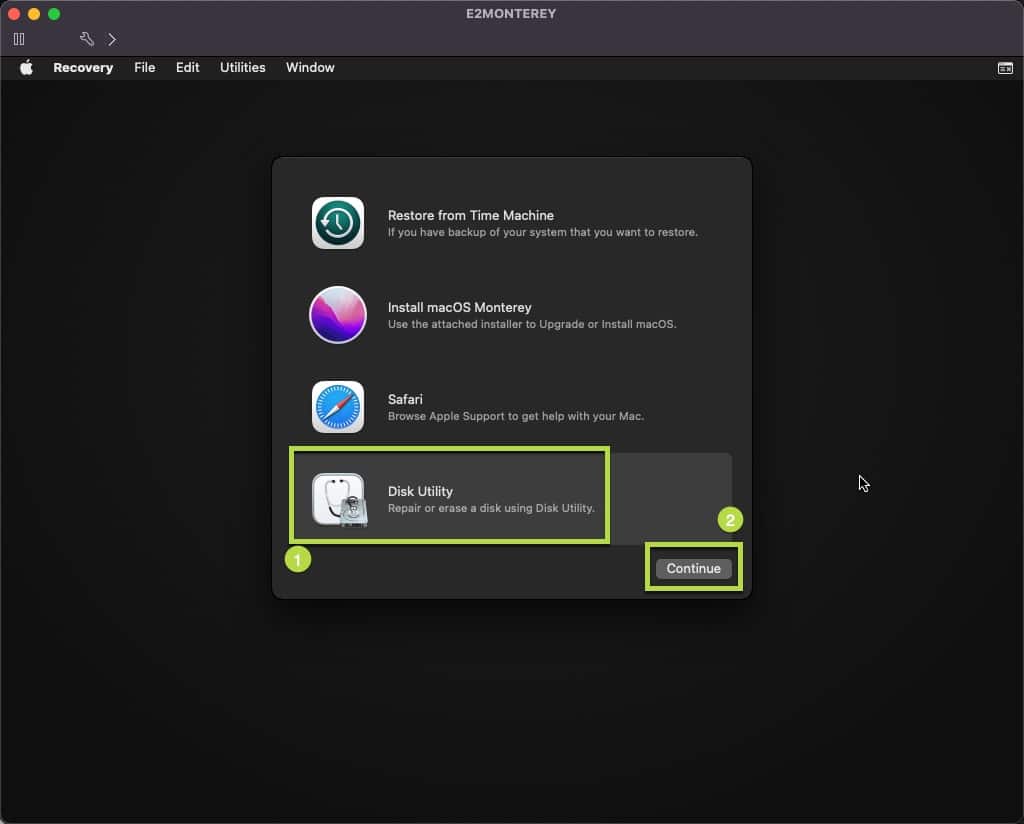Close the E2MONTEREY window with red button

[14, 14]
